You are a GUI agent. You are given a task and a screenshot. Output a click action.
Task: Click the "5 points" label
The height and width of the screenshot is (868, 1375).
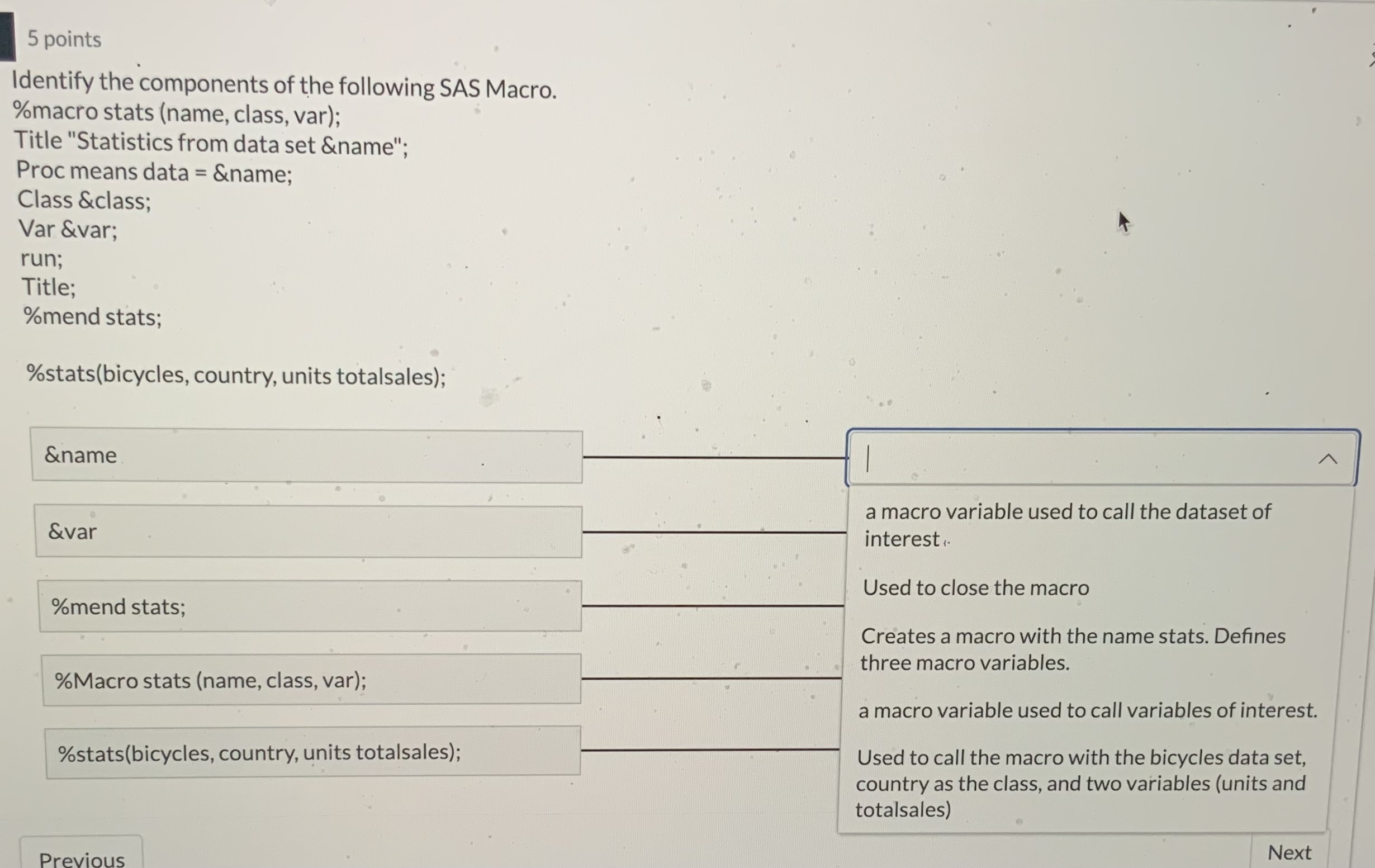[x=61, y=39]
